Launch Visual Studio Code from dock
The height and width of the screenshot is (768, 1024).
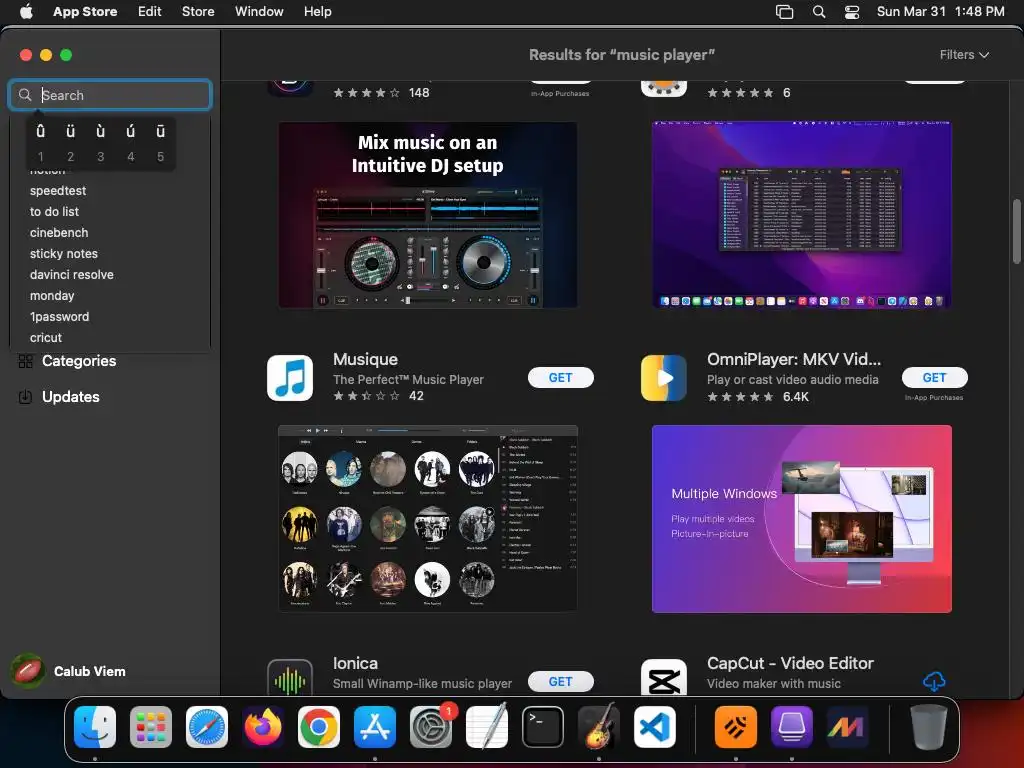coord(654,727)
